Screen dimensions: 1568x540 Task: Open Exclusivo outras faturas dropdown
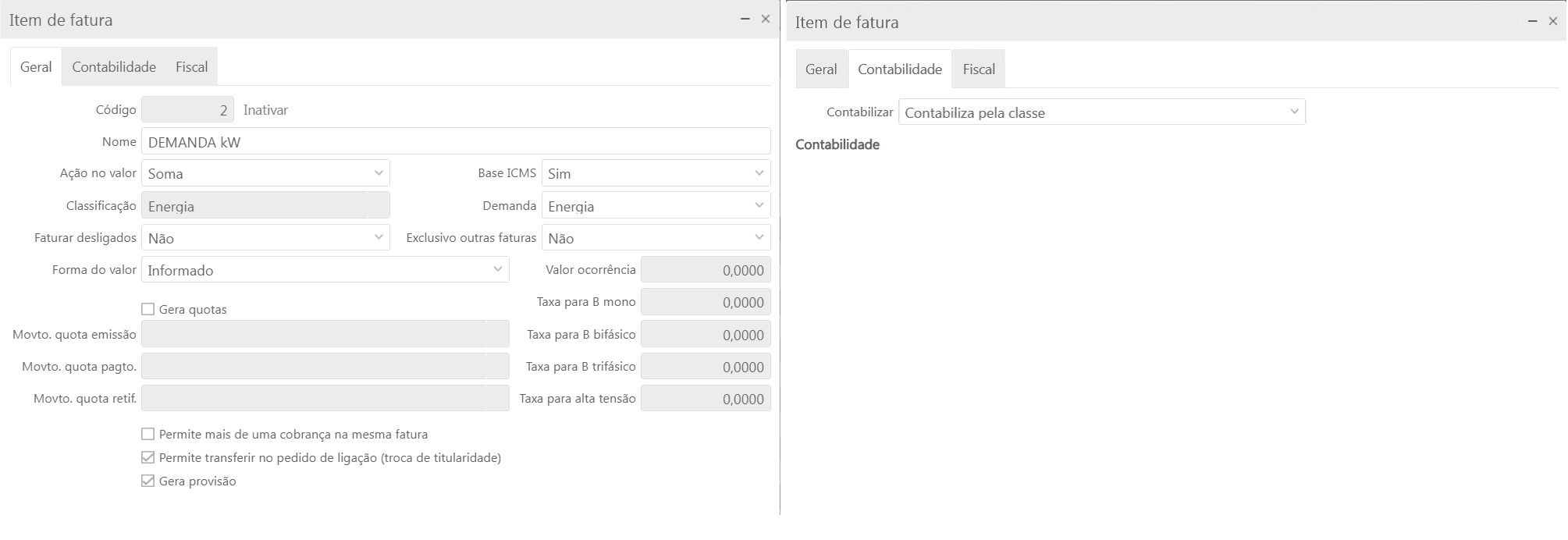656,238
